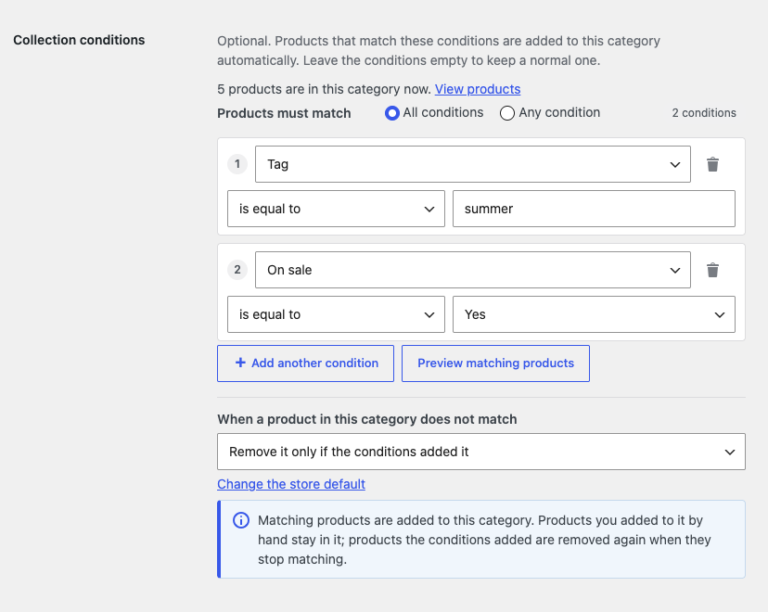Open the View products link

(478, 89)
